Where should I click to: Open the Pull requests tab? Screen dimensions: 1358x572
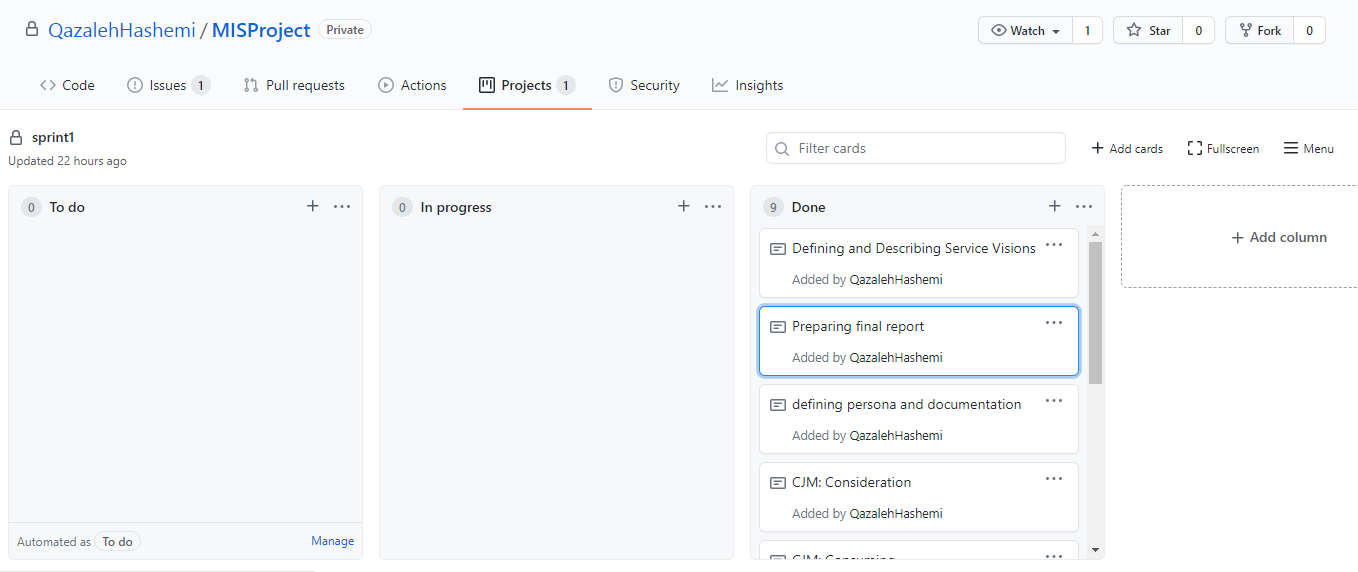(294, 85)
